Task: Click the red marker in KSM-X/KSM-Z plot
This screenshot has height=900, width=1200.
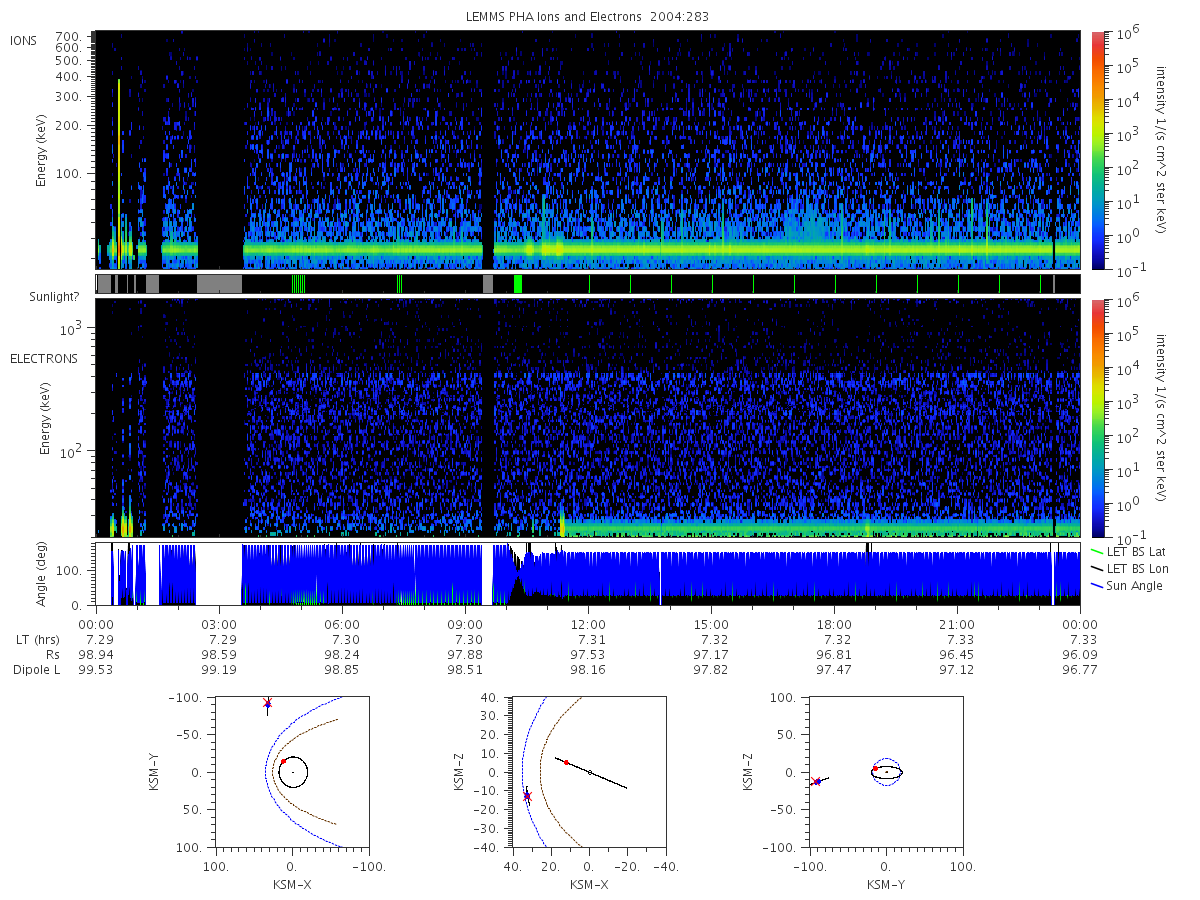Action: (x=566, y=762)
